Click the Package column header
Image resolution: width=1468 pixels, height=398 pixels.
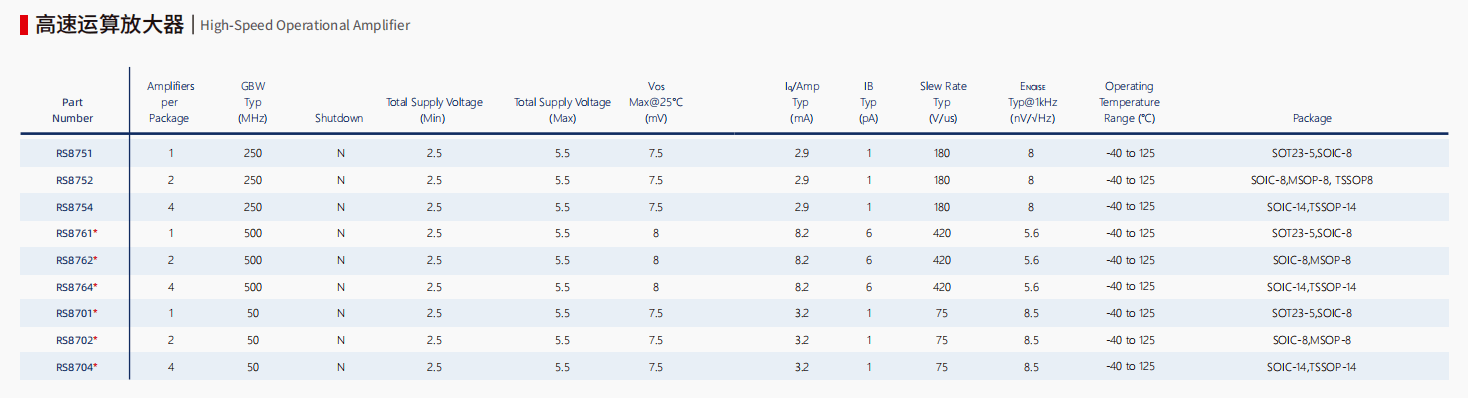1312,118
